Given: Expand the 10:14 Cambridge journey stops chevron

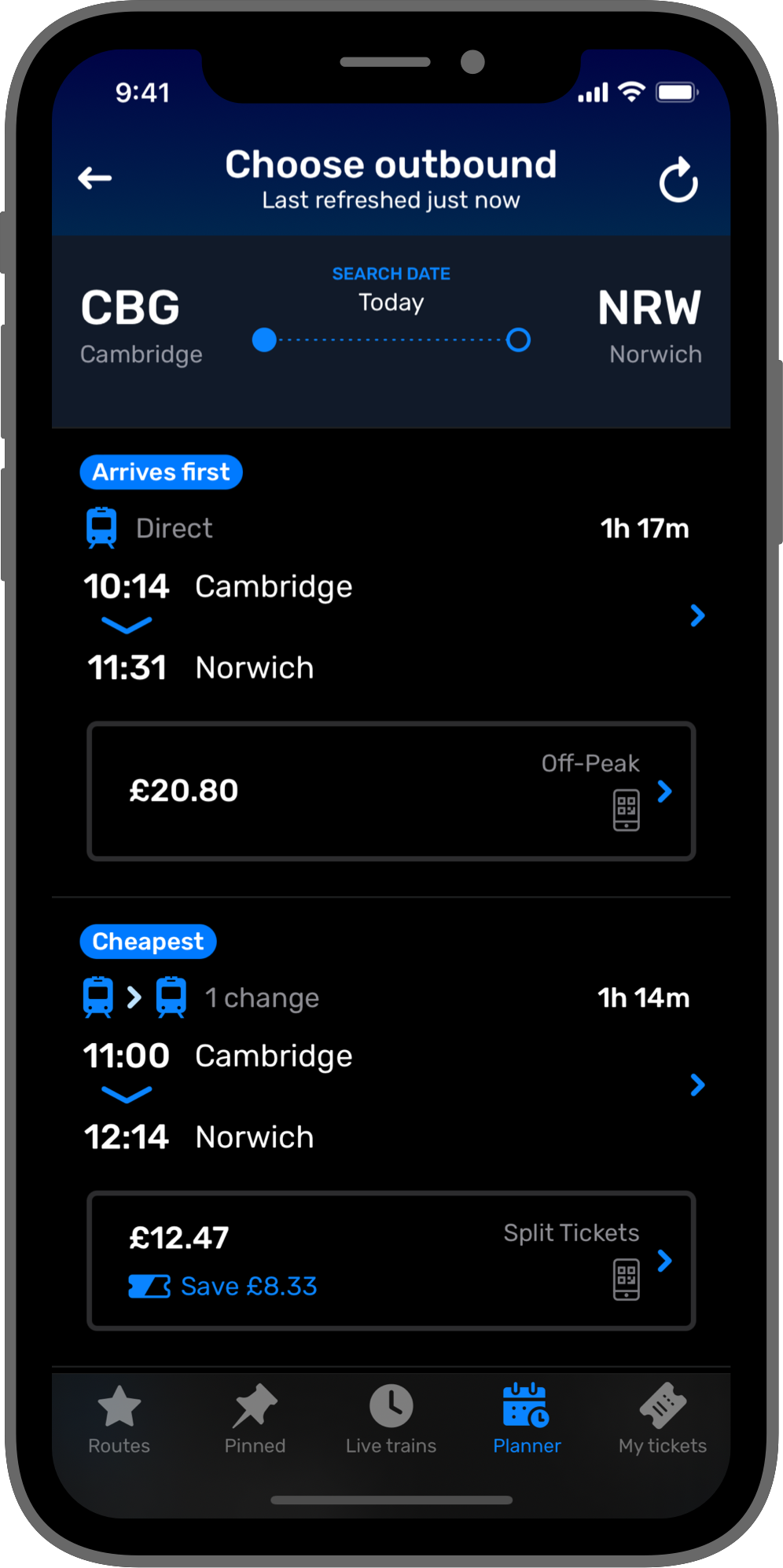Looking at the screenshot, I should 127,626.
